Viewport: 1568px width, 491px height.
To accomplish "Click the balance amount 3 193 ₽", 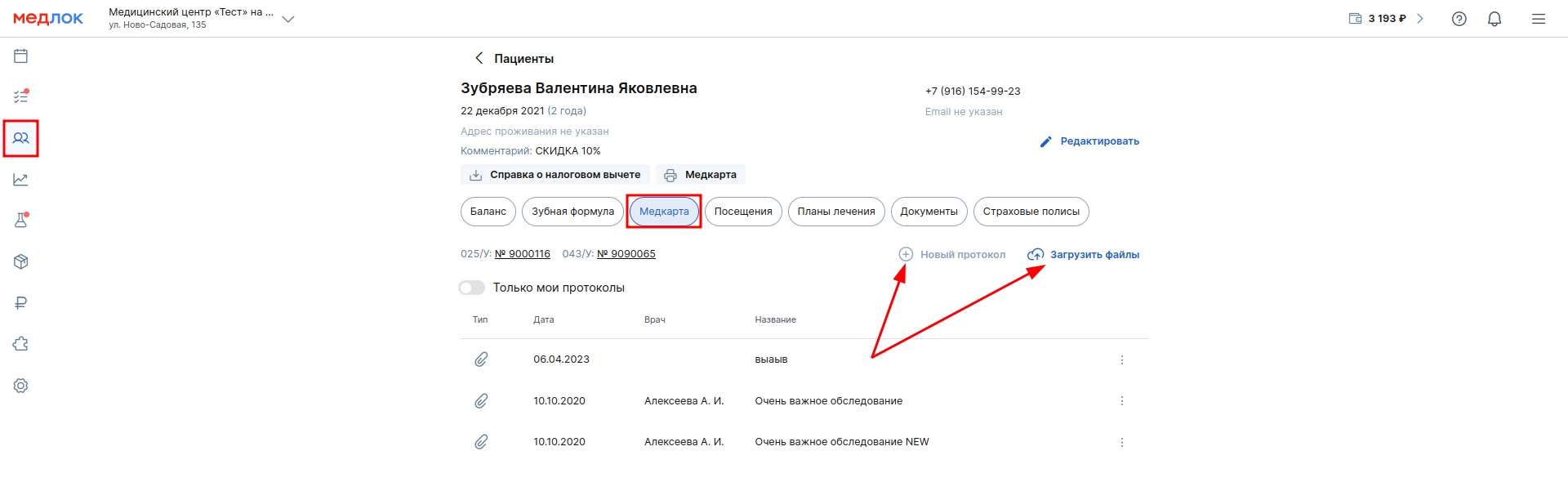I will tap(1388, 19).
